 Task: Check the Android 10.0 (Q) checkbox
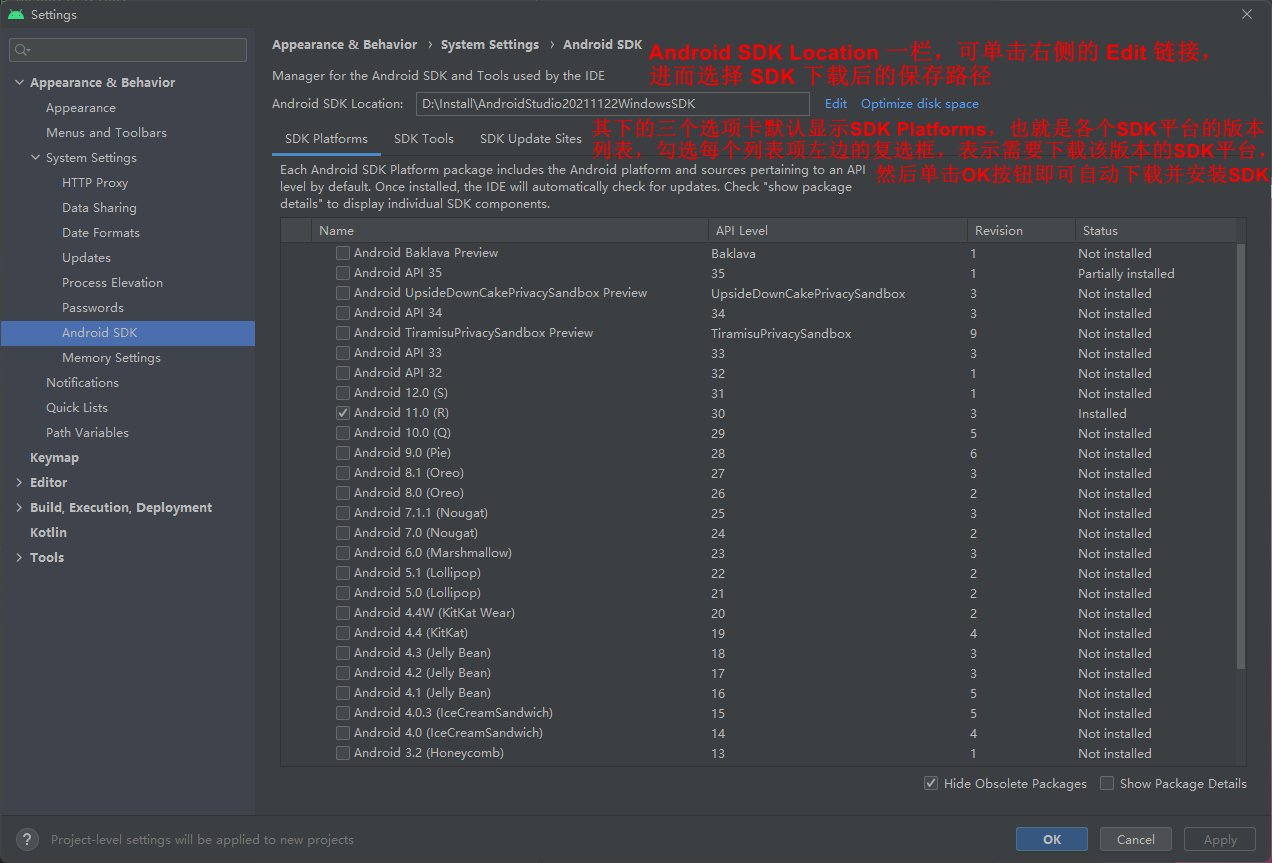343,433
